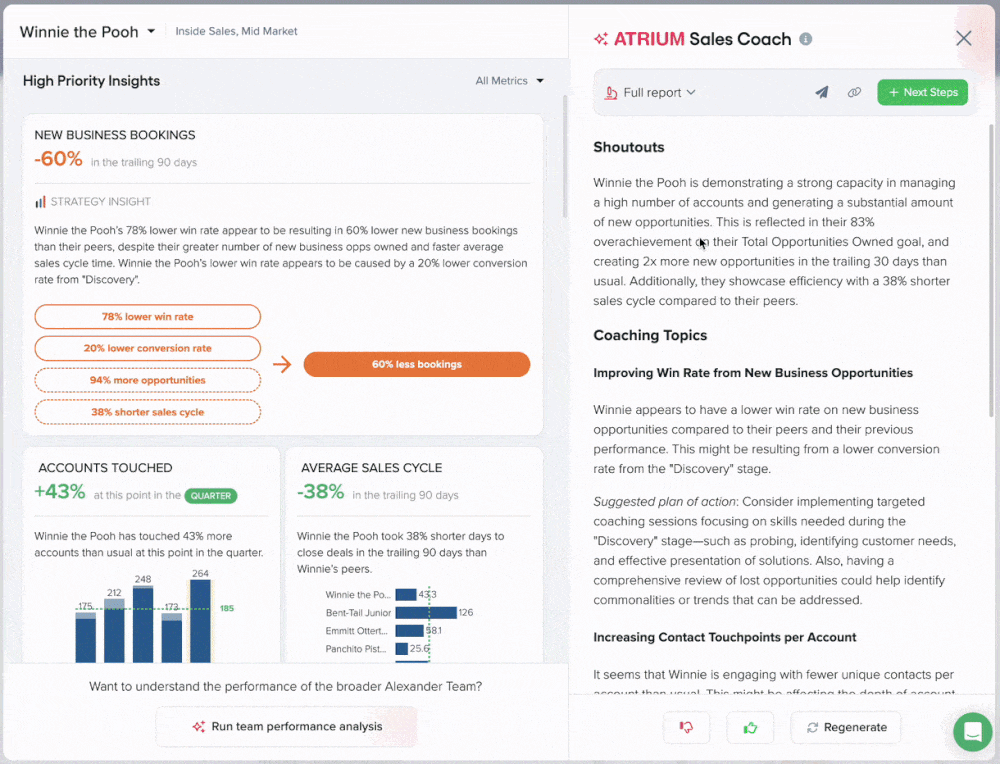Open the All Metrics filter dropdown
The width and height of the screenshot is (1000, 764).
pos(510,81)
